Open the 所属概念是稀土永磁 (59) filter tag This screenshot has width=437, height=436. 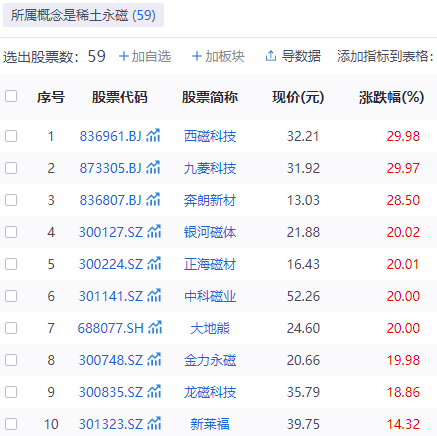coord(83,15)
